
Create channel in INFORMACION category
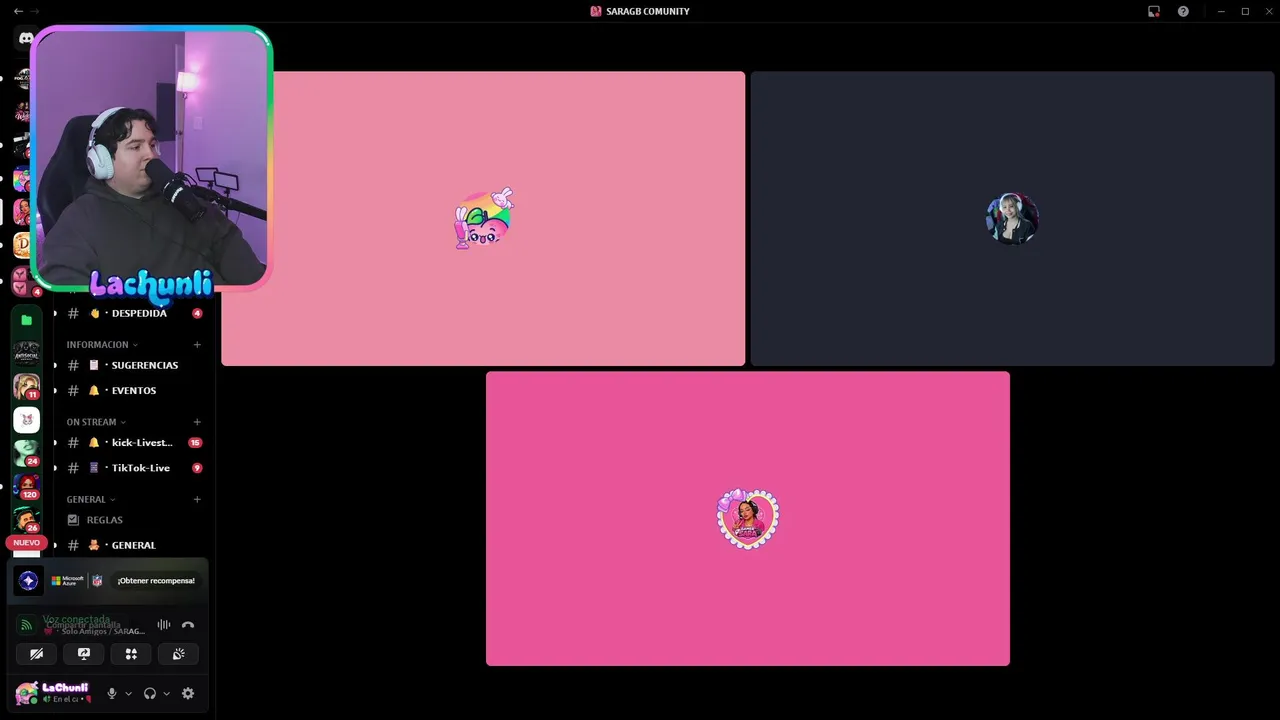(197, 345)
